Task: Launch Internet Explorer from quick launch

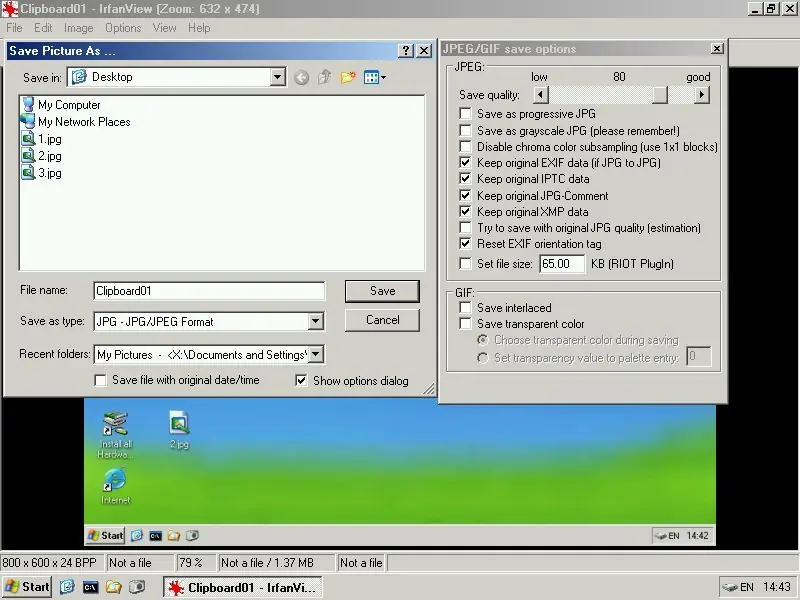Action: tap(67, 587)
